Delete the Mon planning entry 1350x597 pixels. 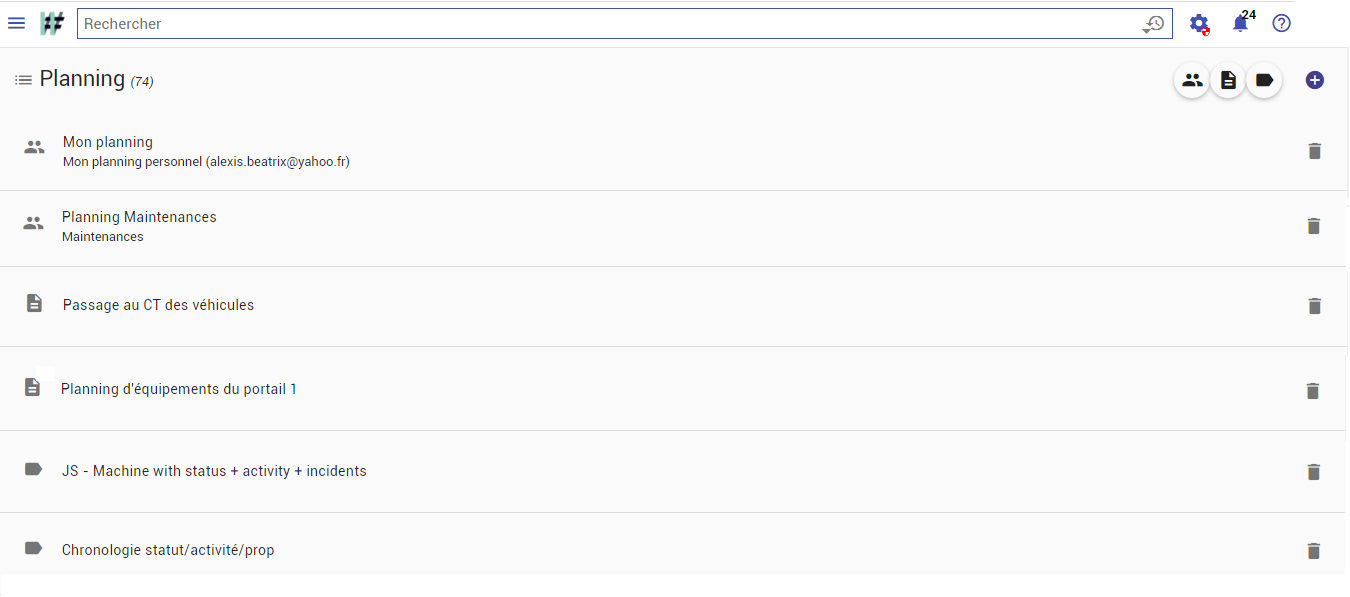(x=1315, y=151)
